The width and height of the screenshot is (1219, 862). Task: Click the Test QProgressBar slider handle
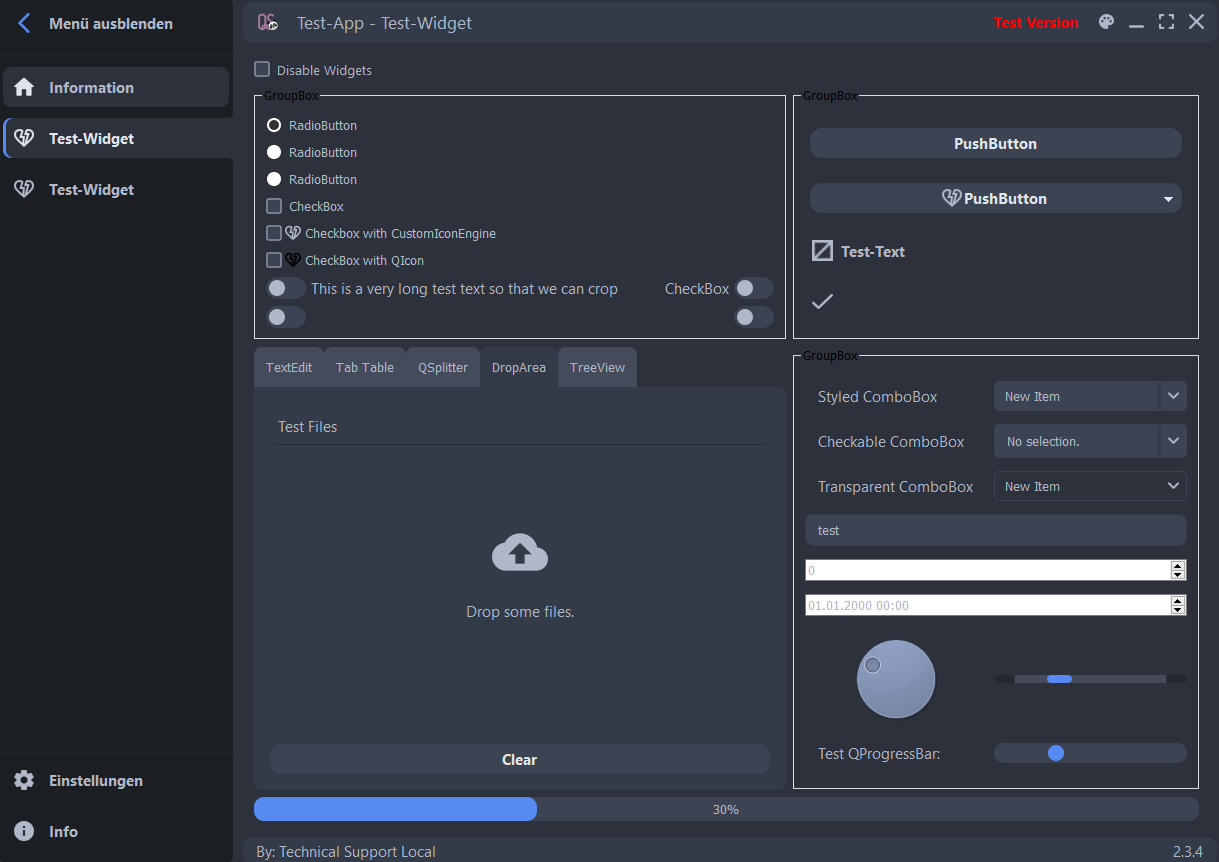(x=1056, y=753)
